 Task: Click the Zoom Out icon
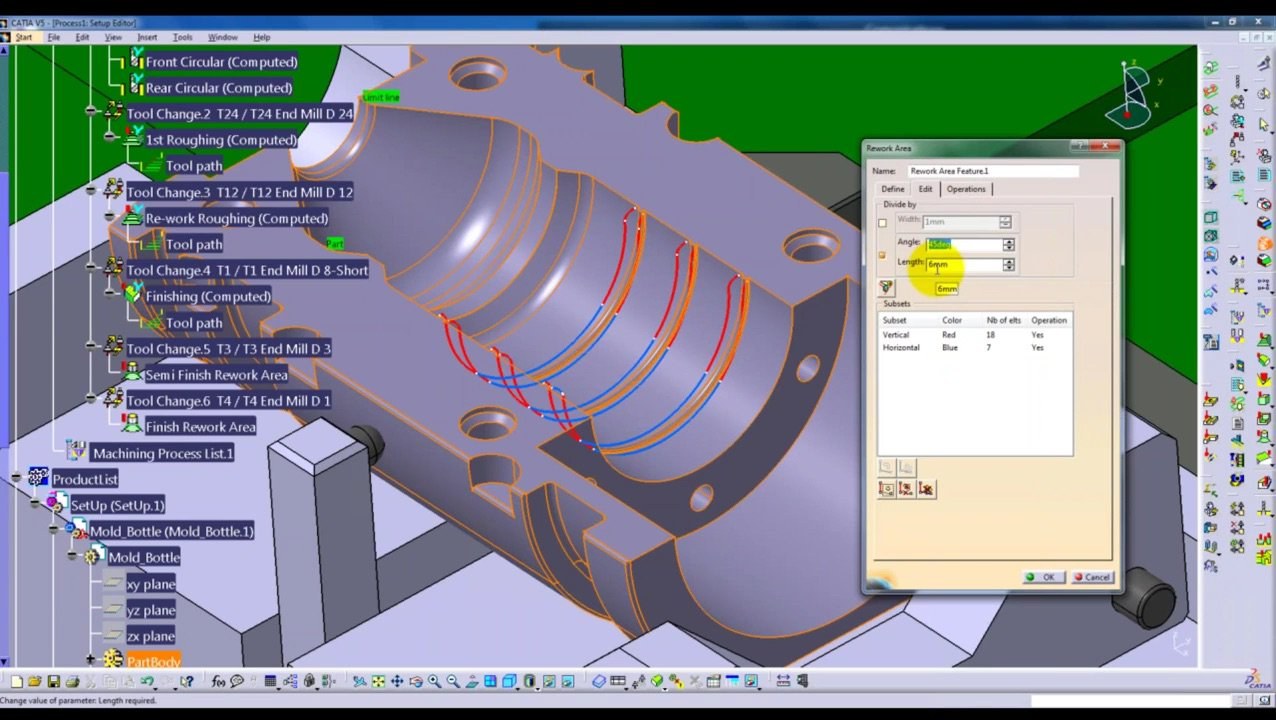(451, 683)
